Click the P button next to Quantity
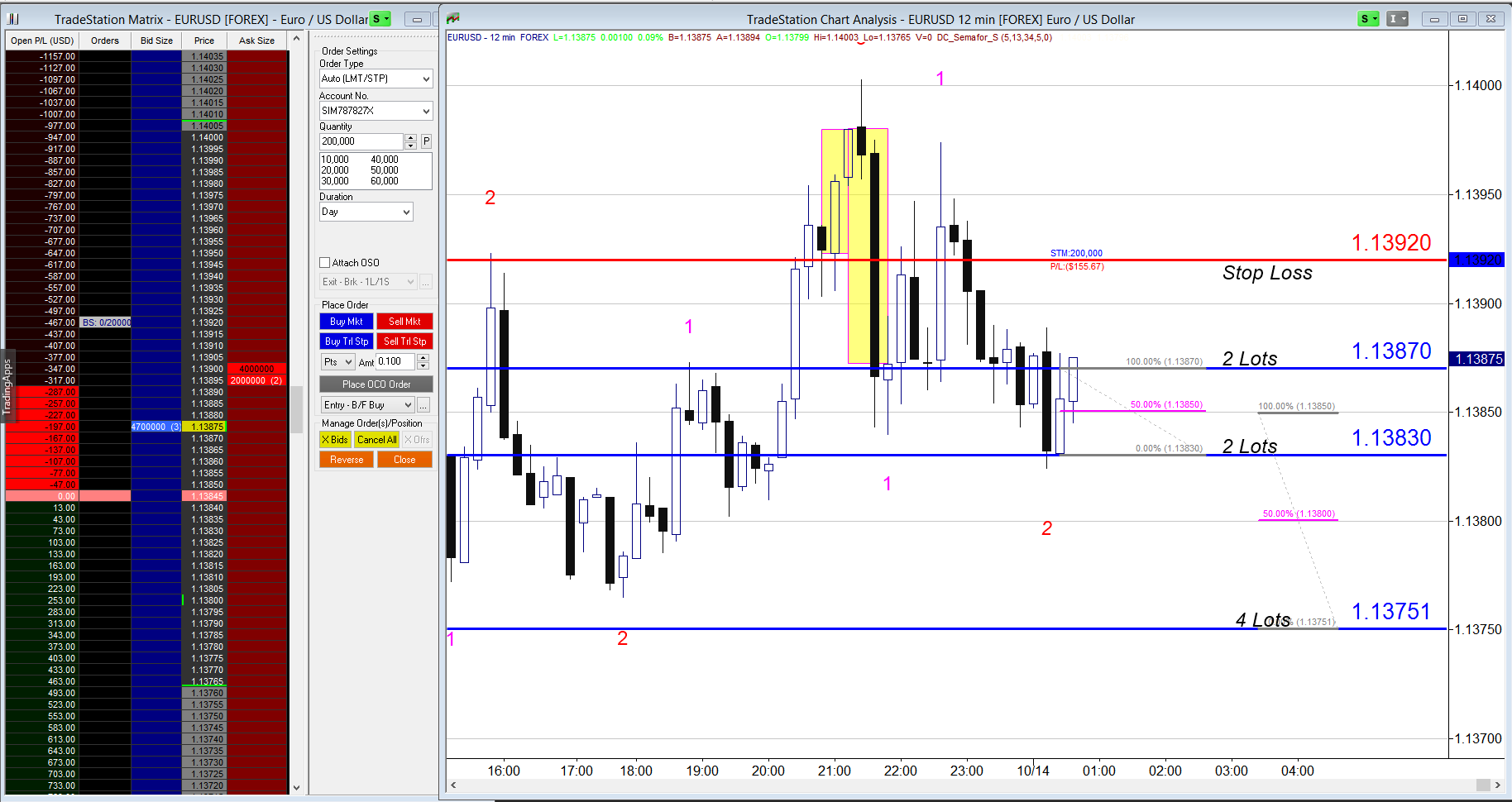The width and height of the screenshot is (1512, 802). tap(426, 141)
